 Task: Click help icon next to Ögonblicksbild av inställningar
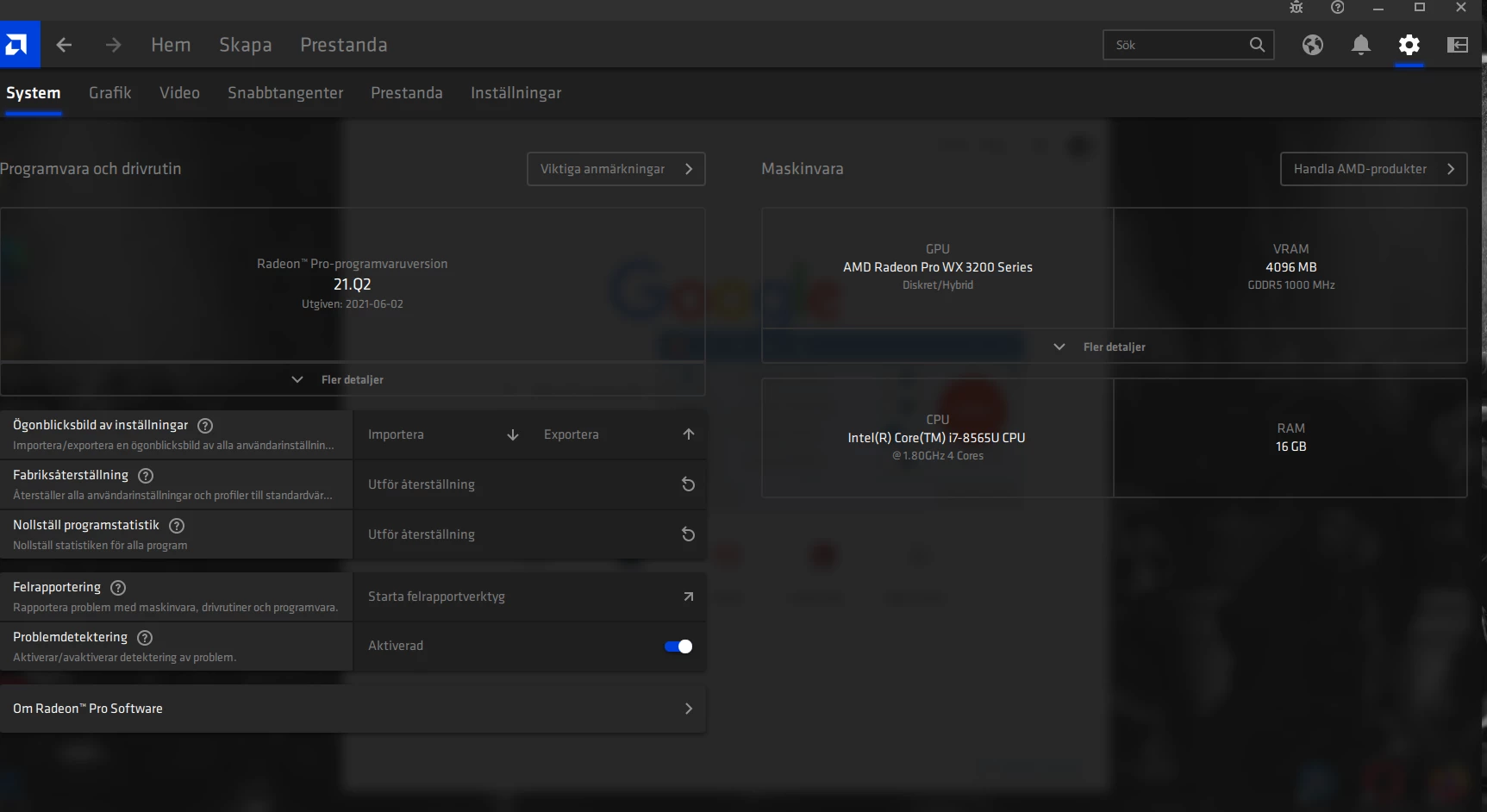(205, 426)
